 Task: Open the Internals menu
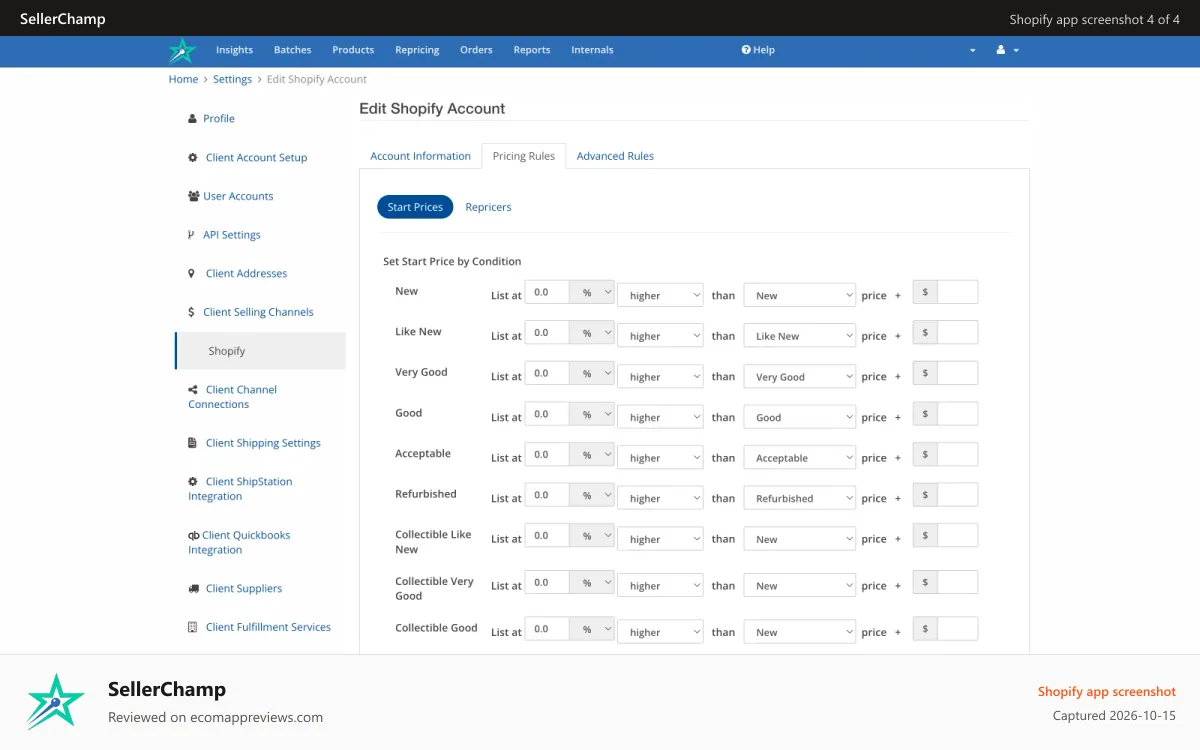(x=592, y=50)
